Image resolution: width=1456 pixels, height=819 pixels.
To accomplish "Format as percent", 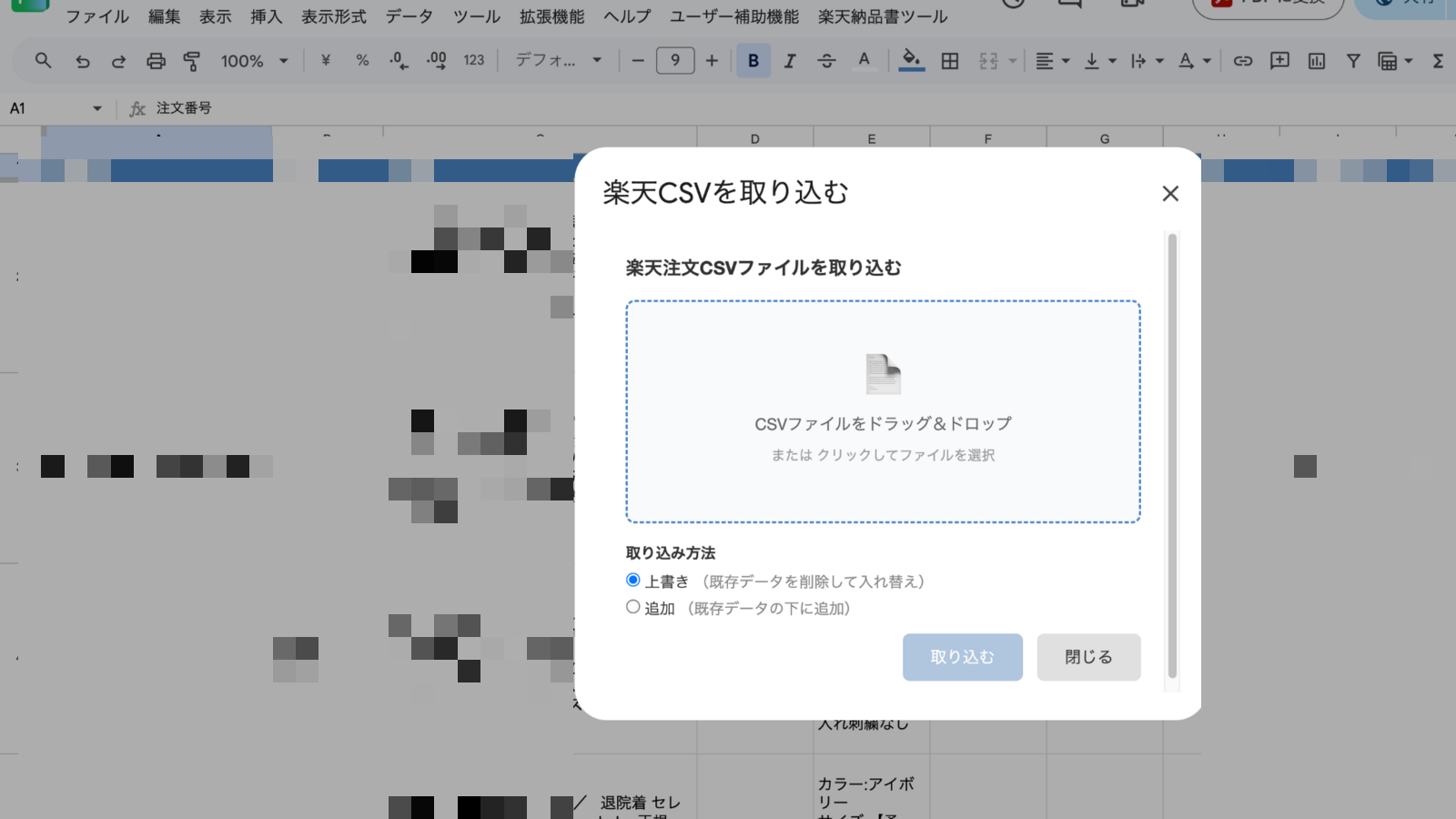I will click(362, 61).
